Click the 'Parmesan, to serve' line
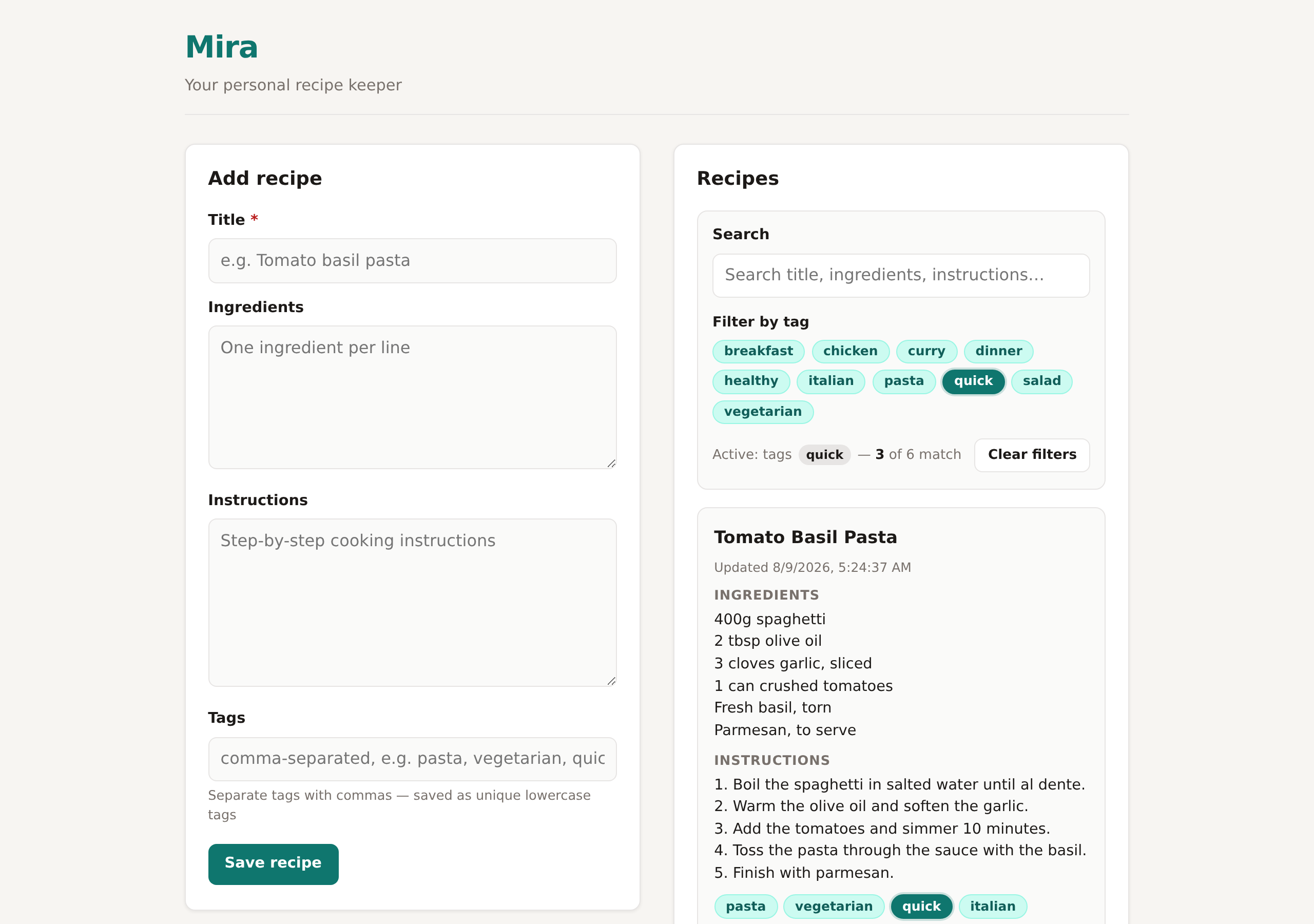Image resolution: width=1314 pixels, height=924 pixels. click(784, 730)
